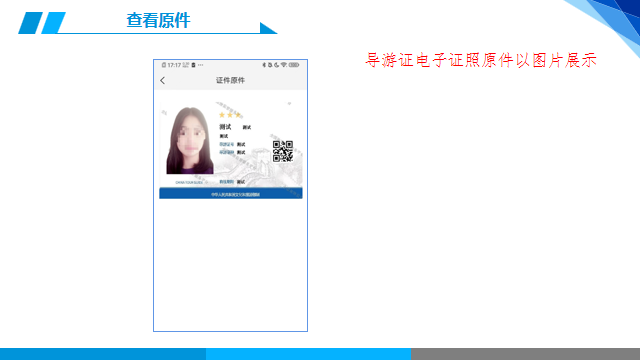Click the large 测试 name on the card
Image resolution: width=640 pixels, height=360 pixels.
coord(225,127)
